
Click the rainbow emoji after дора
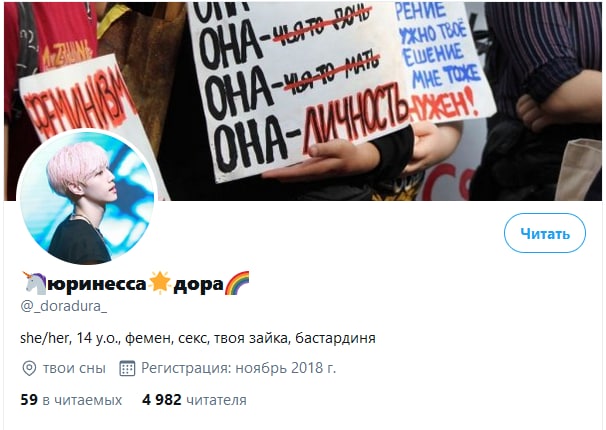[237, 283]
